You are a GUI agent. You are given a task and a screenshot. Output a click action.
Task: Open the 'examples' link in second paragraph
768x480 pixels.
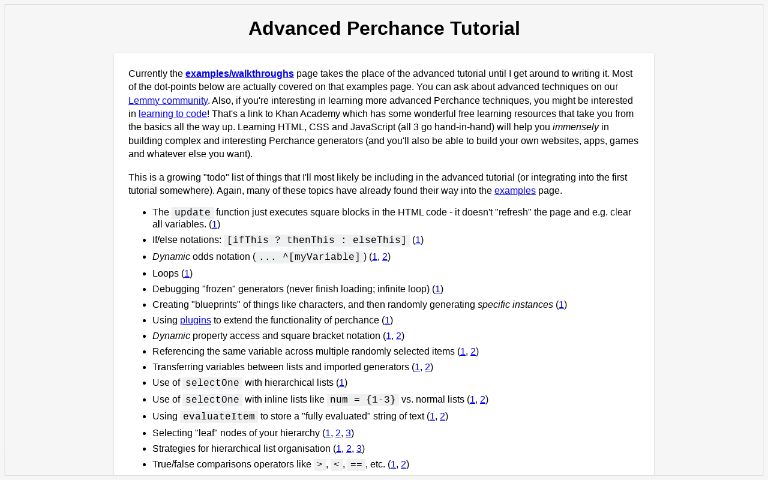point(515,190)
